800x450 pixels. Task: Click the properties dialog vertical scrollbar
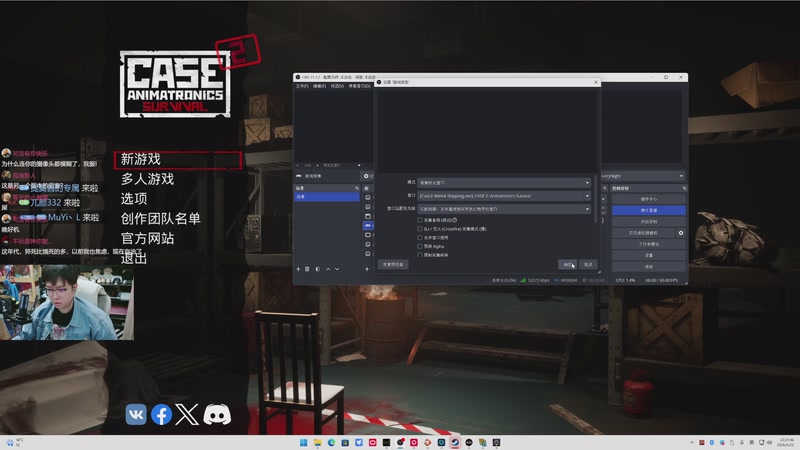[x=596, y=199]
